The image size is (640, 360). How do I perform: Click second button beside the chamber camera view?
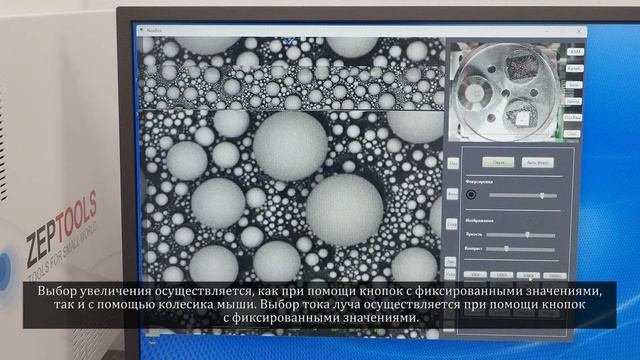575,68
